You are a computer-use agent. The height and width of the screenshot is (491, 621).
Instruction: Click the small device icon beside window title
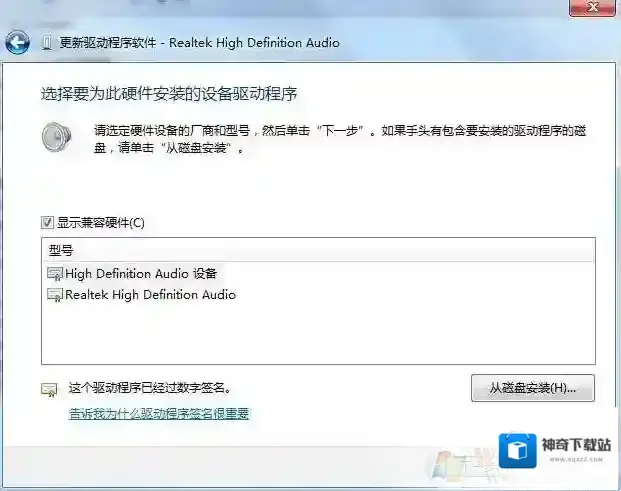tap(46, 43)
